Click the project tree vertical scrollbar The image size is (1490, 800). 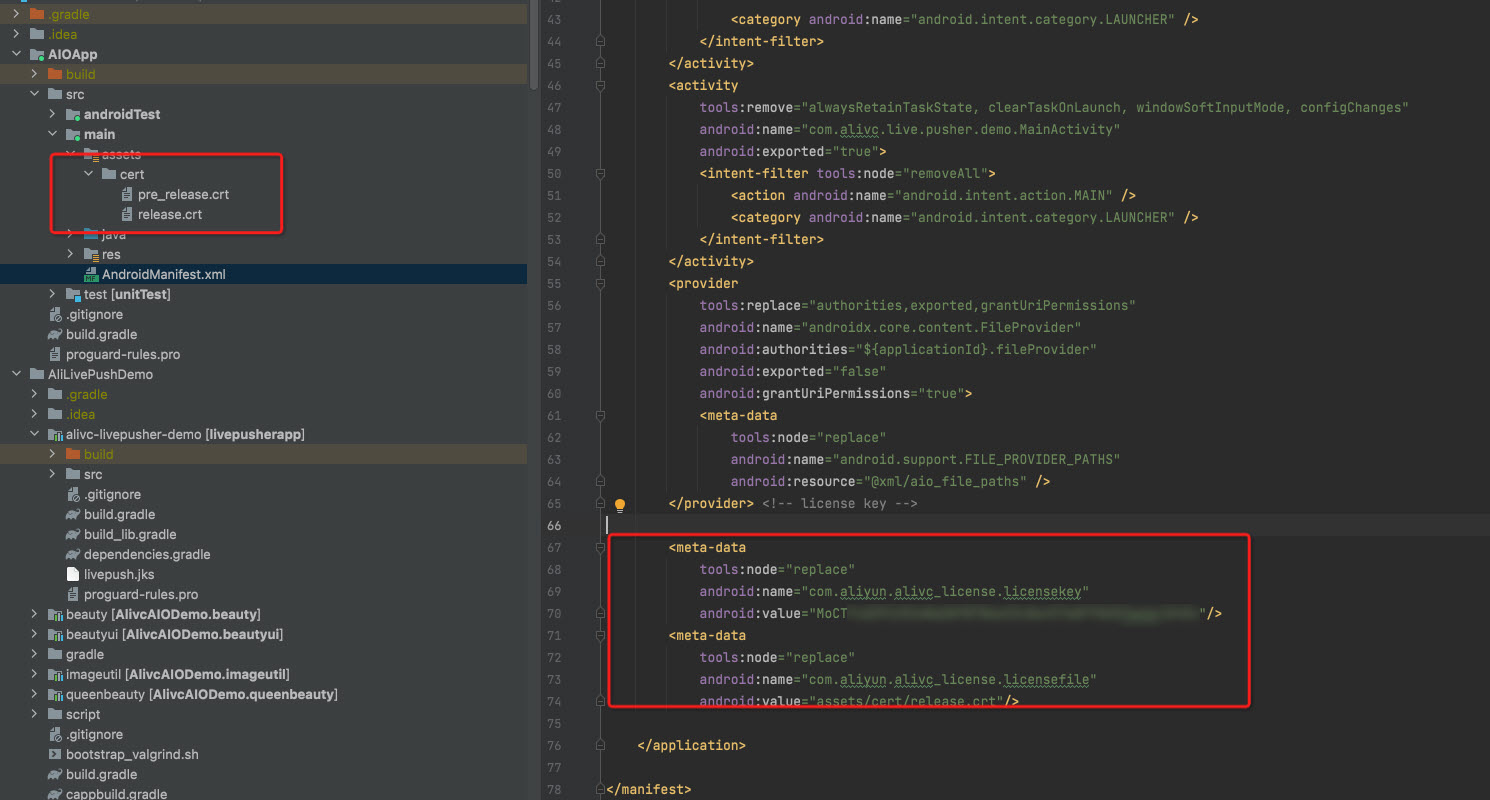[x=533, y=45]
